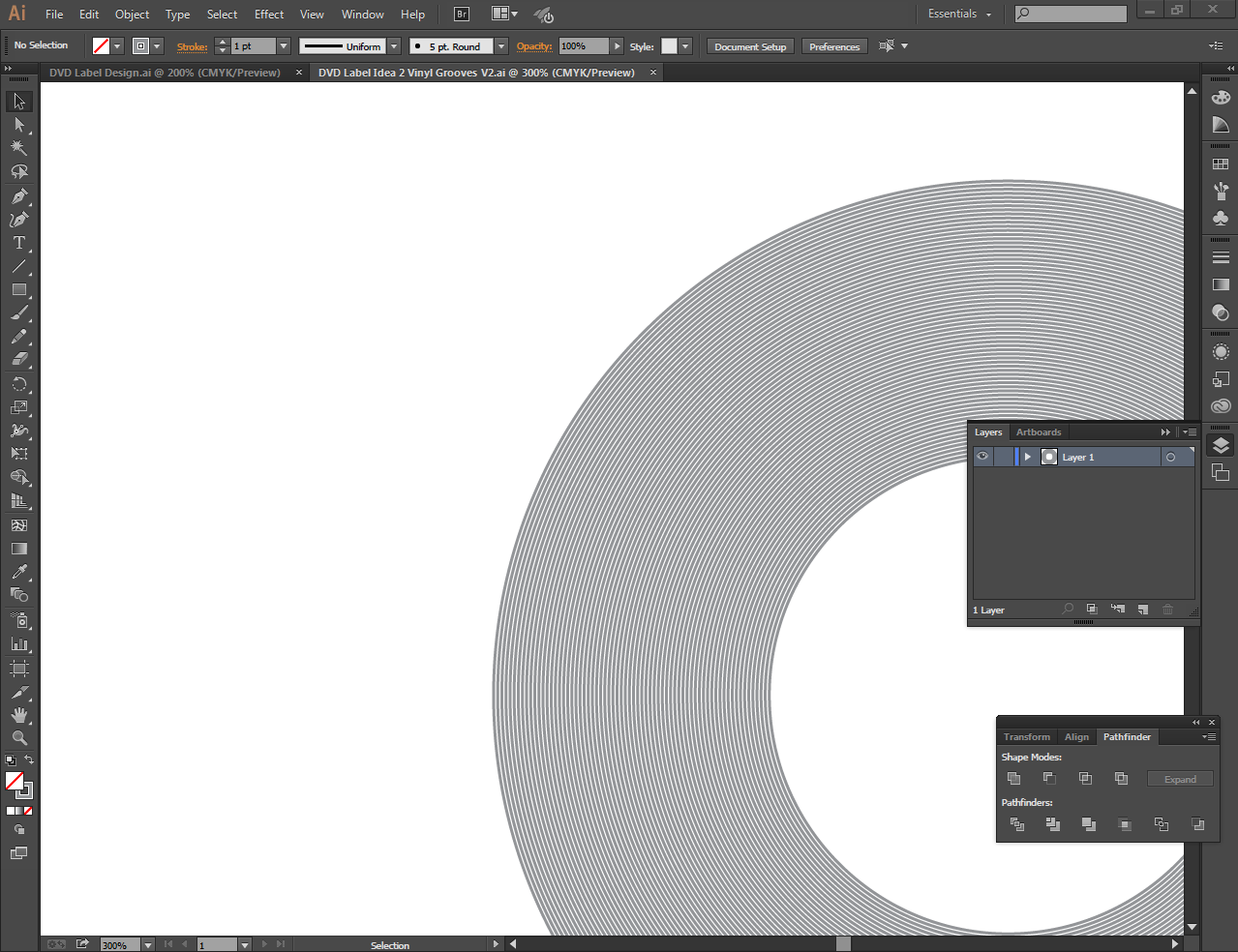The width and height of the screenshot is (1238, 952).
Task: Select the Artboard tool
Action: [x=19, y=669]
